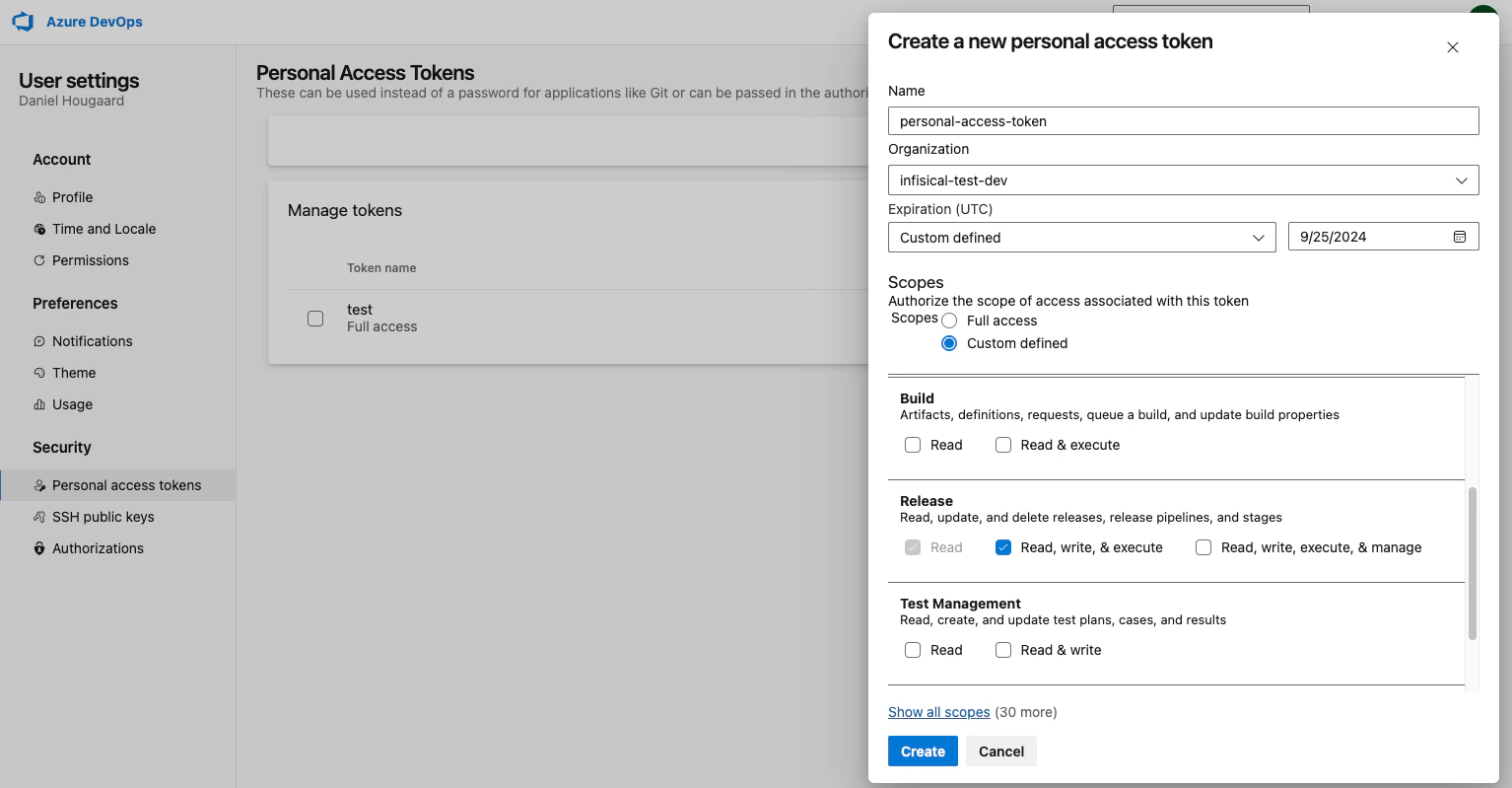Click the Create button
This screenshot has width=1512, height=788.
coord(923,752)
